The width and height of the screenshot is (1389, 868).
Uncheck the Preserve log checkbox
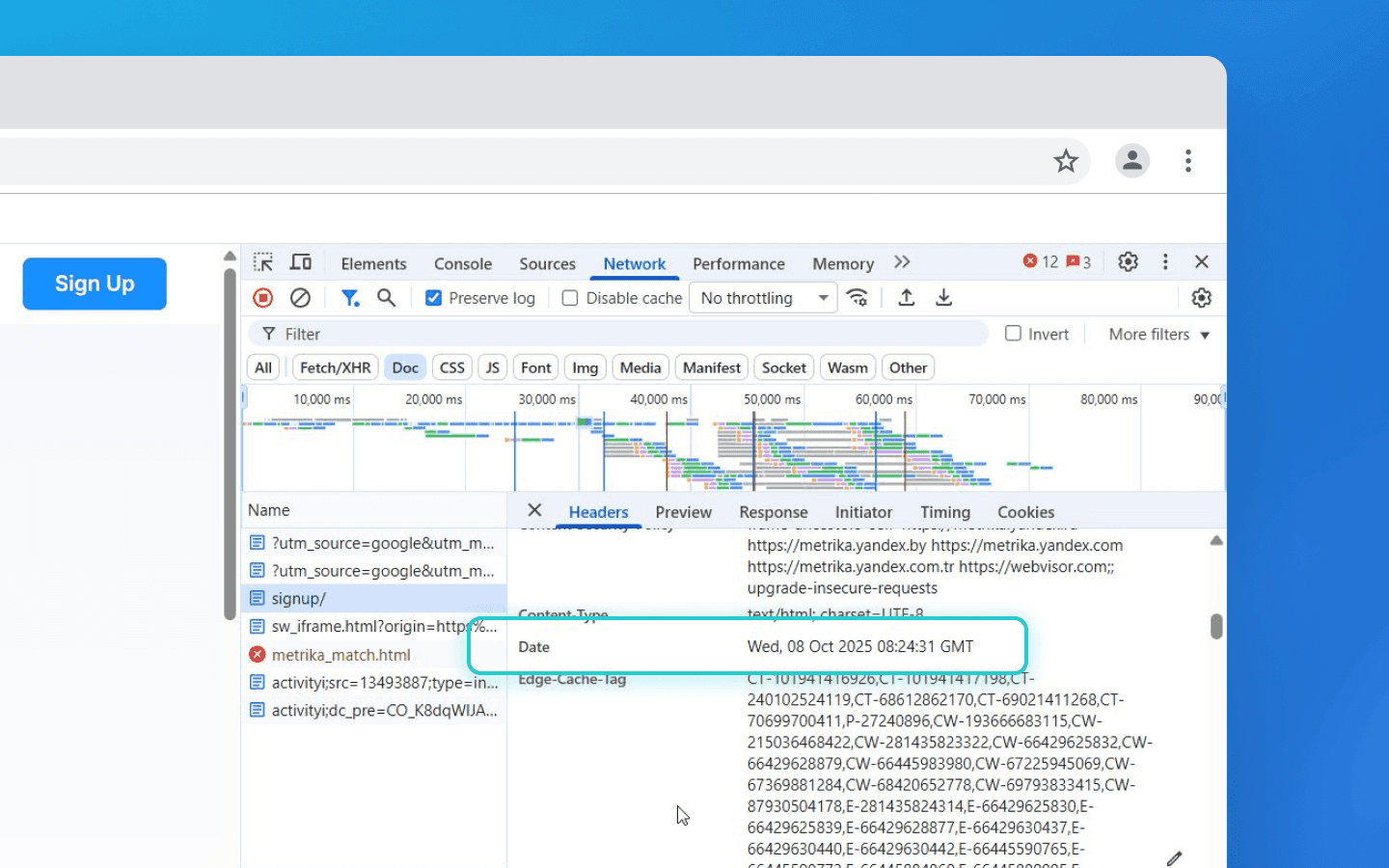[434, 298]
